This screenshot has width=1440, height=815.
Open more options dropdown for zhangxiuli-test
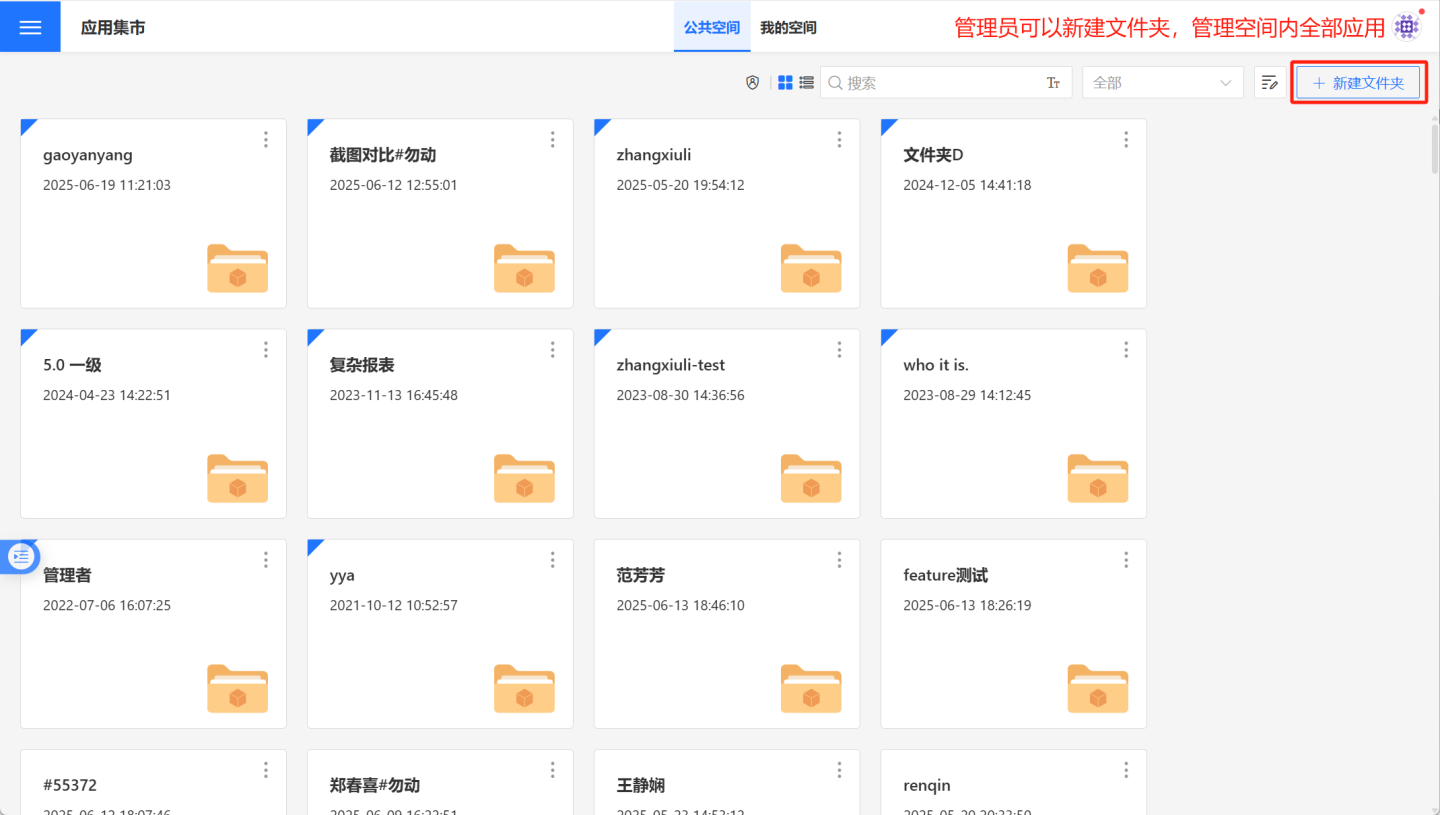(x=839, y=350)
